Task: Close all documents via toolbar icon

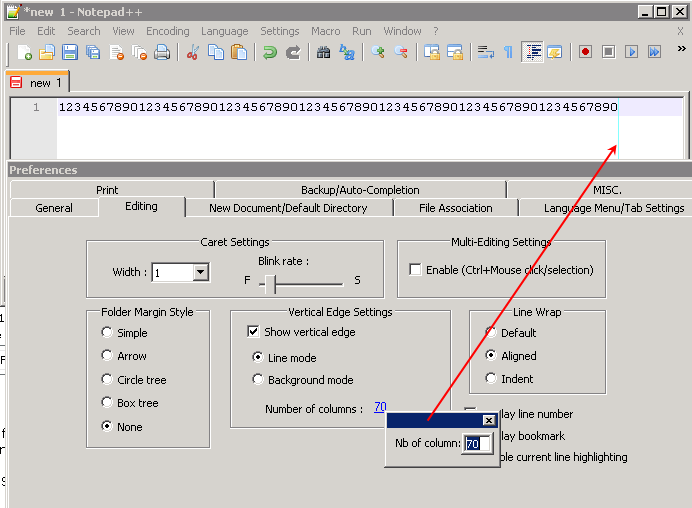Action: [139, 52]
